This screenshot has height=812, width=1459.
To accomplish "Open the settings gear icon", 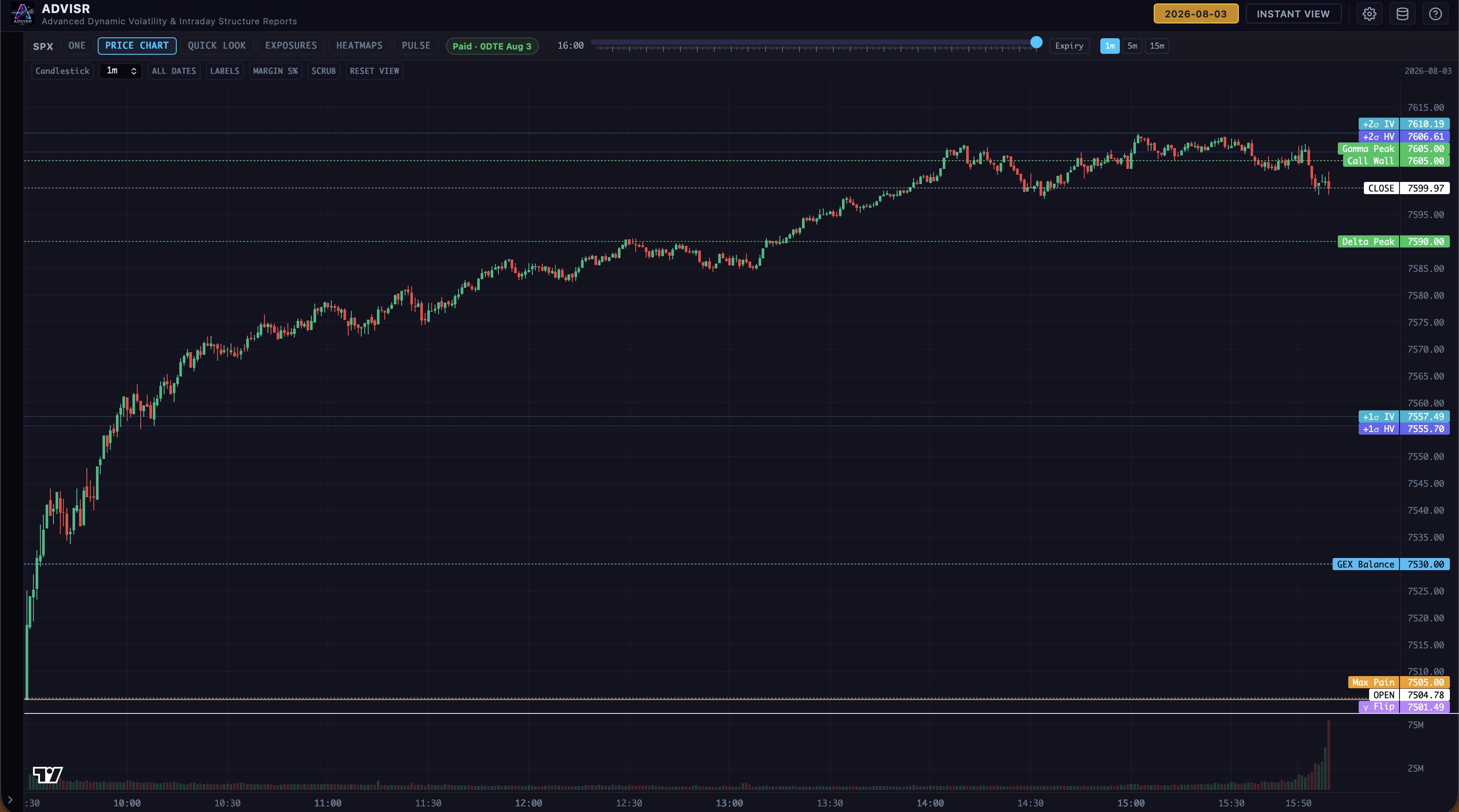I will tap(1369, 14).
